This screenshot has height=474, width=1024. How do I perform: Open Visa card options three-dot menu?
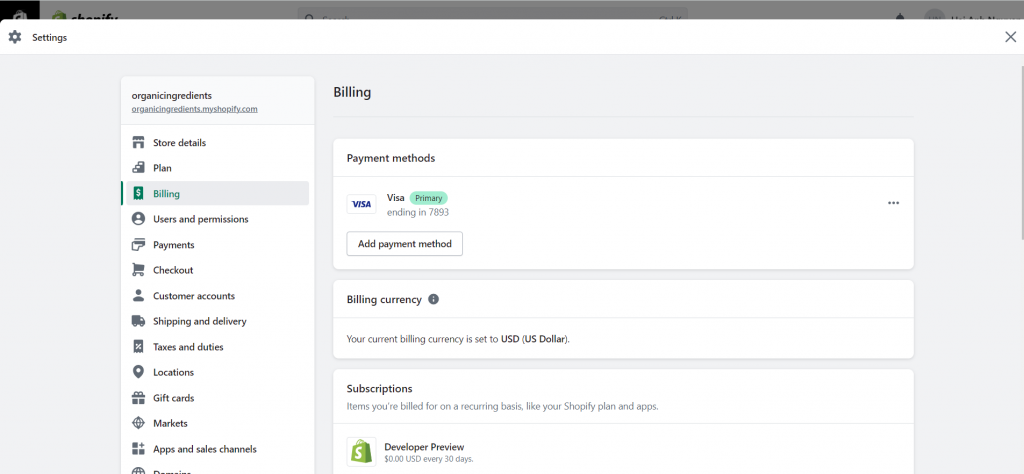point(893,203)
